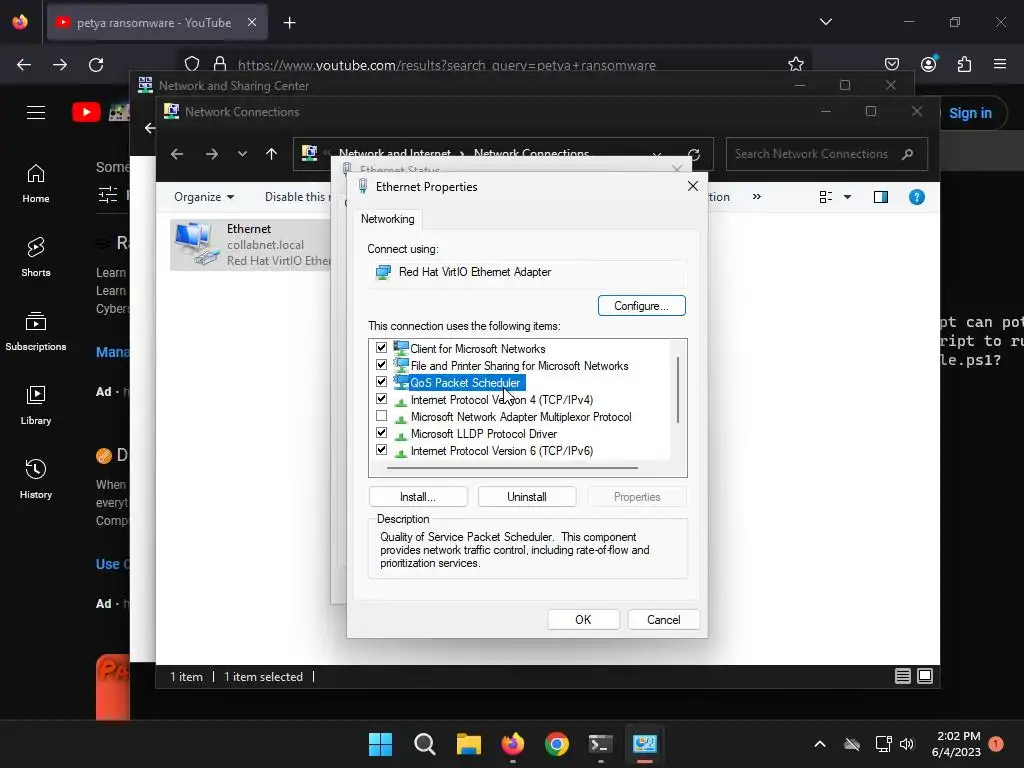
Task: Click the horizontal scrollbar in items list
Action: pos(512,468)
